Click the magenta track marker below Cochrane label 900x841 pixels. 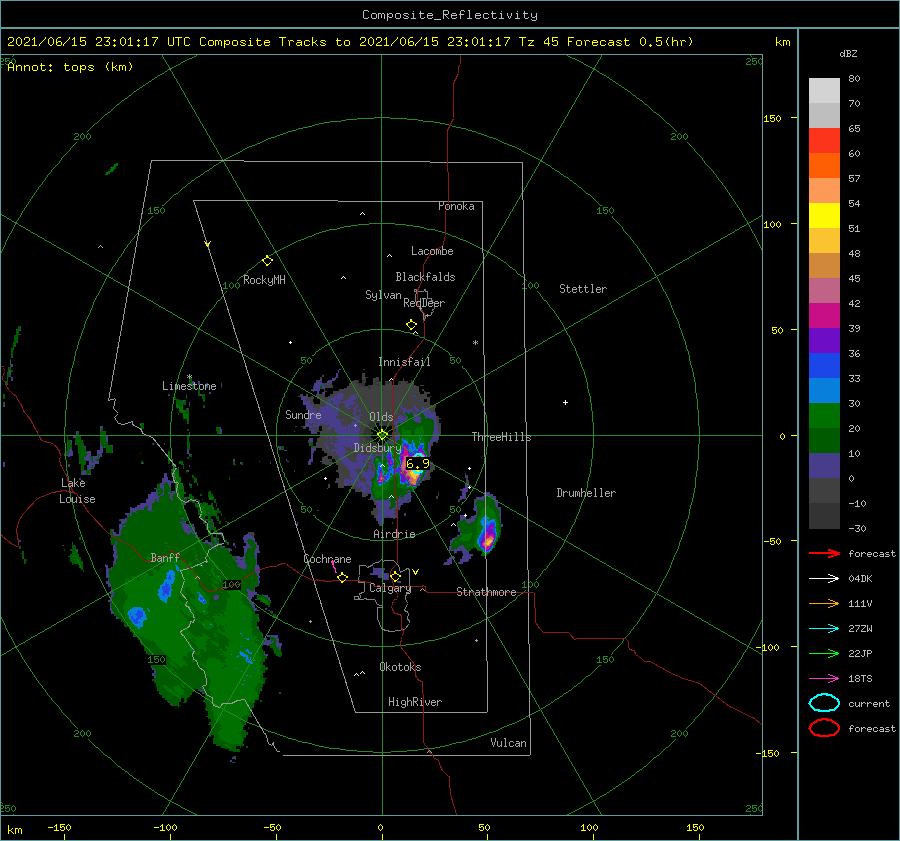point(334,567)
